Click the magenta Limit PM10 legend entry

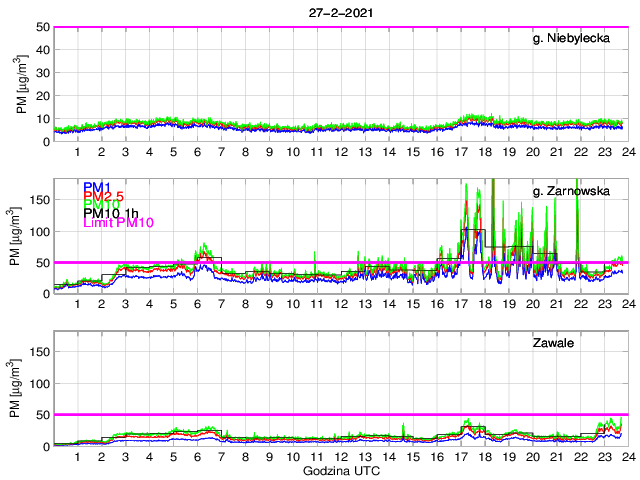click(116, 222)
